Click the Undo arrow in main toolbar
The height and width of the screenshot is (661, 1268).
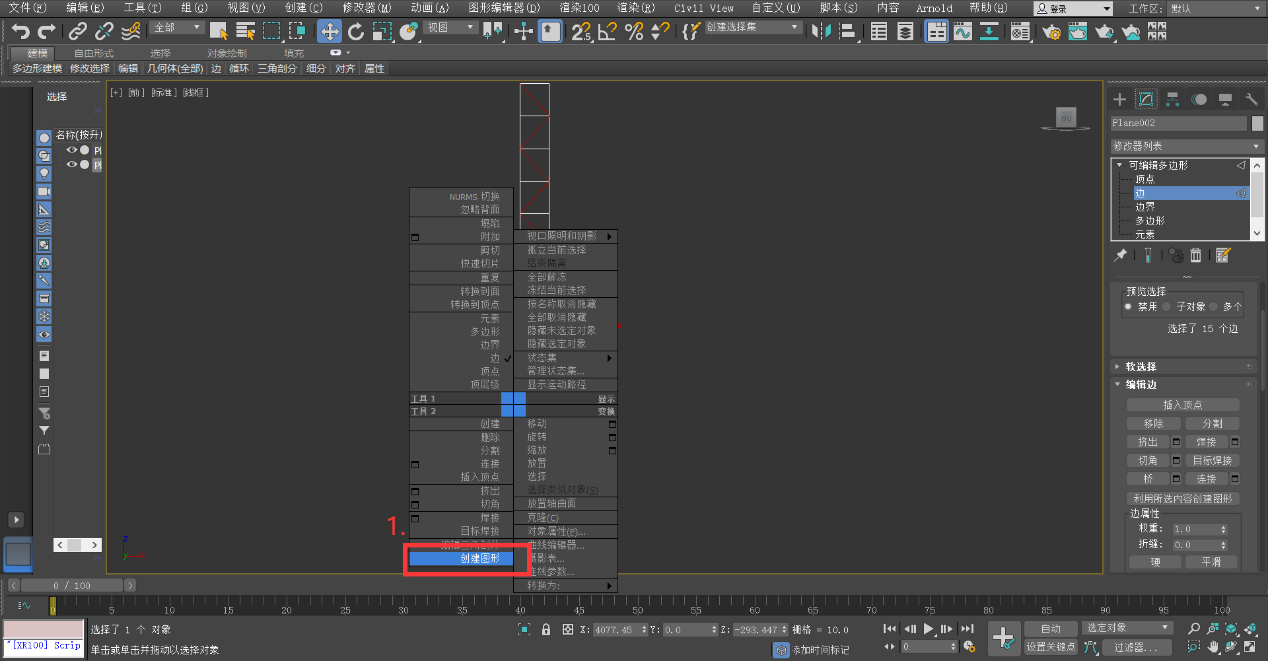pos(20,32)
